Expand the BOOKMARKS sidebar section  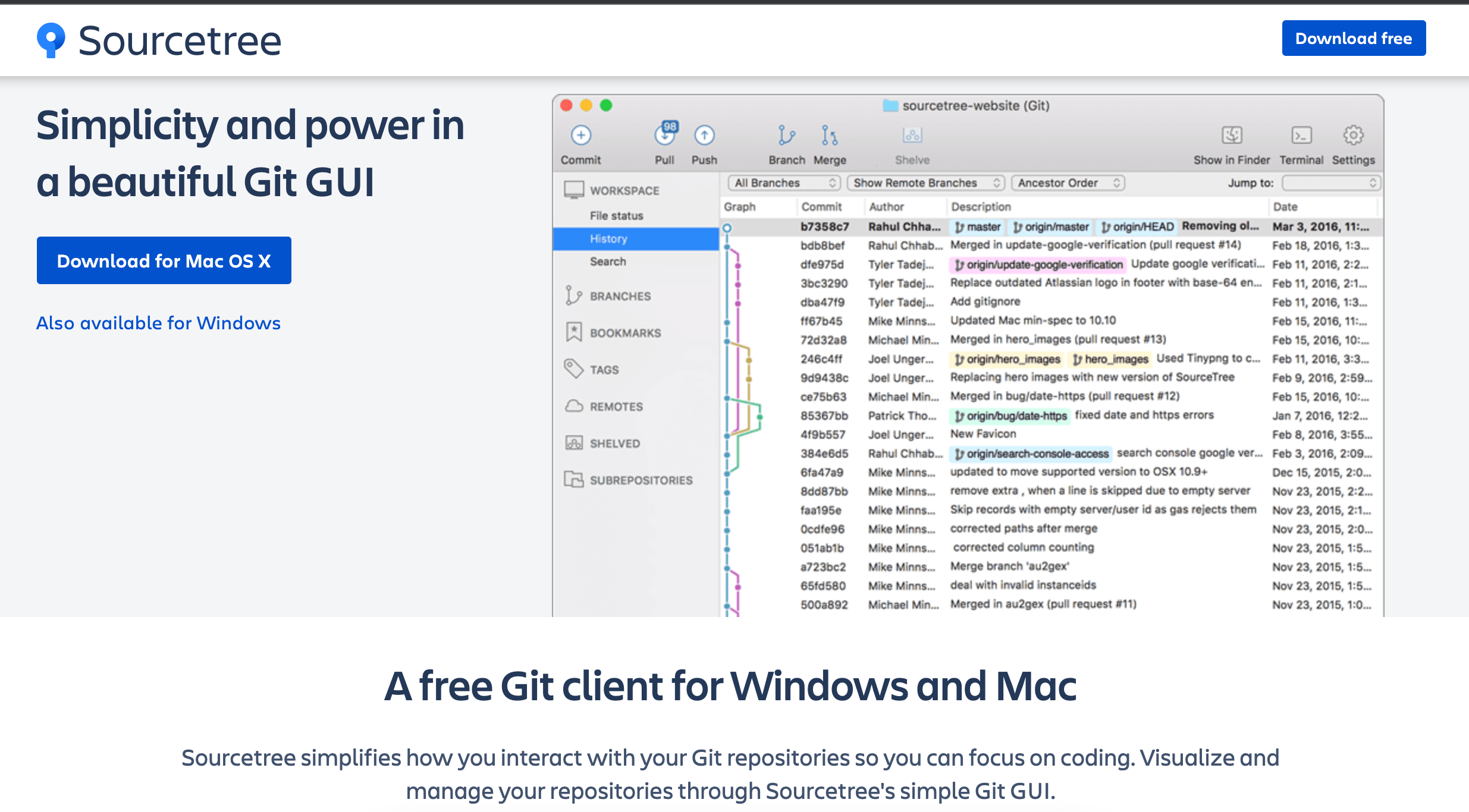(625, 333)
